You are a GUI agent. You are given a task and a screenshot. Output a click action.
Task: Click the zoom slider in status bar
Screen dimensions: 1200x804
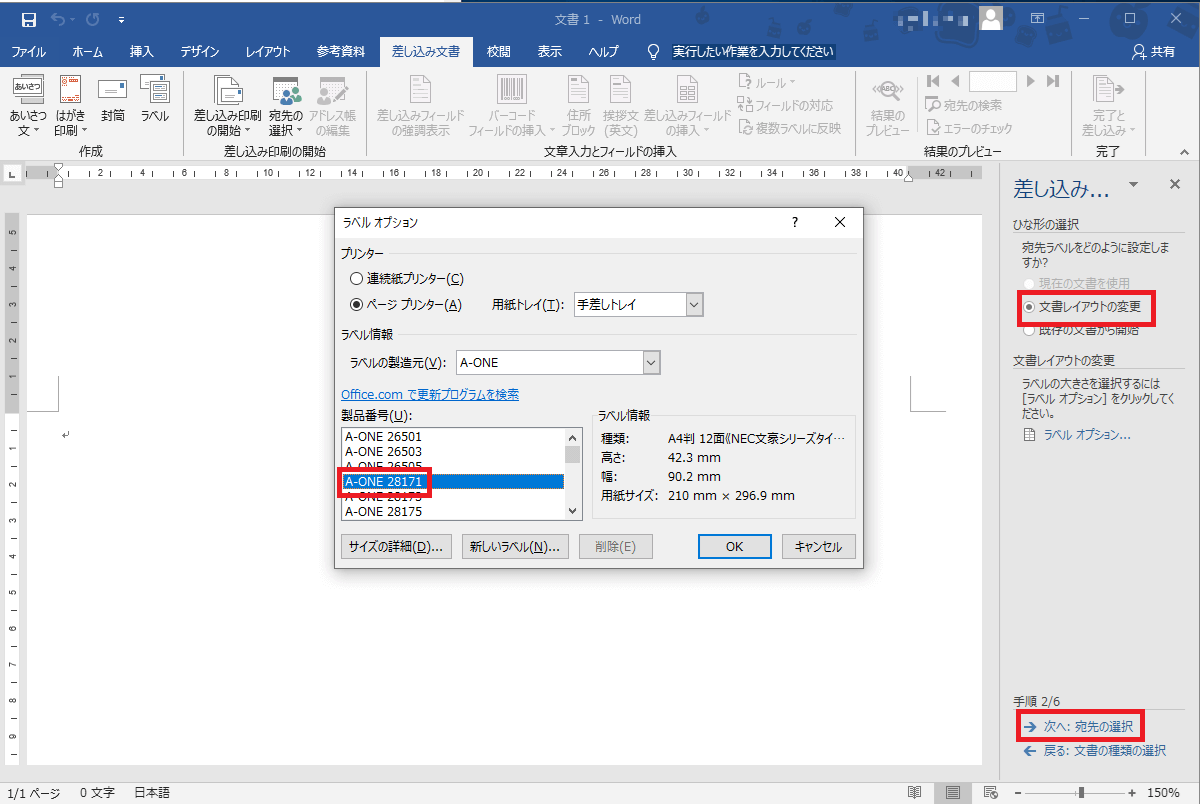click(x=1081, y=792)
